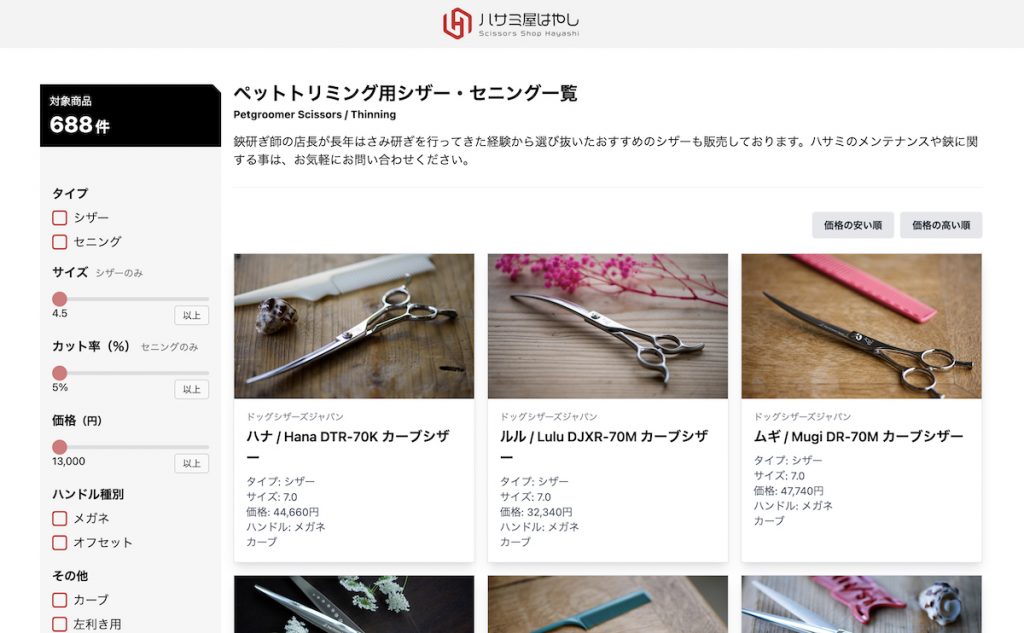This screenshot has height=633, width=1024.
Task: Toggle the 以上 button under cut rate slider
Action: point(191,389)
